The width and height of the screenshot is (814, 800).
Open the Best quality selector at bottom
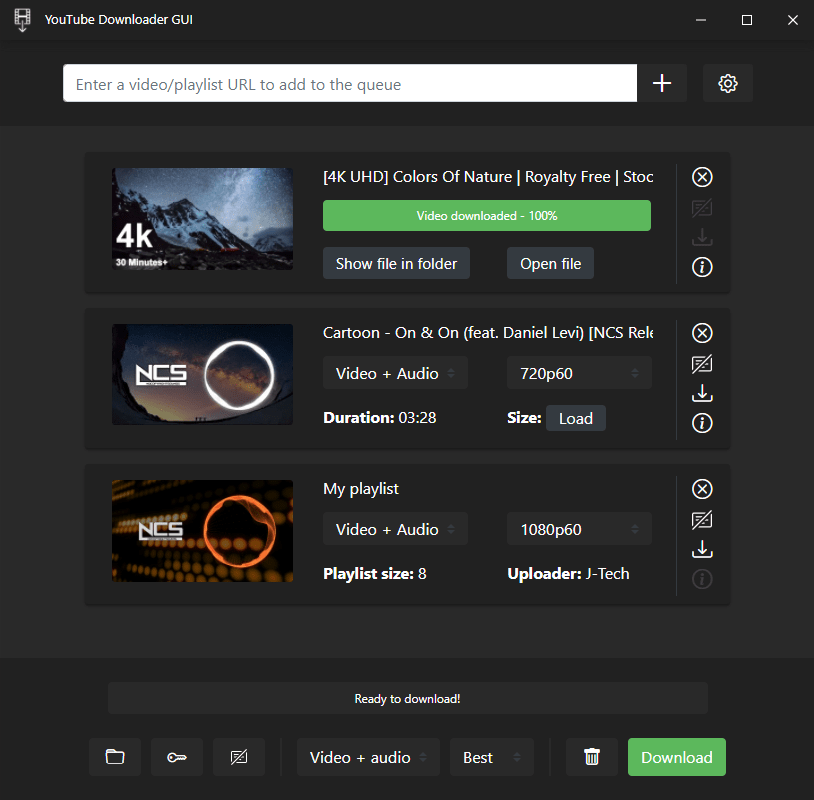tap(491, 757)
